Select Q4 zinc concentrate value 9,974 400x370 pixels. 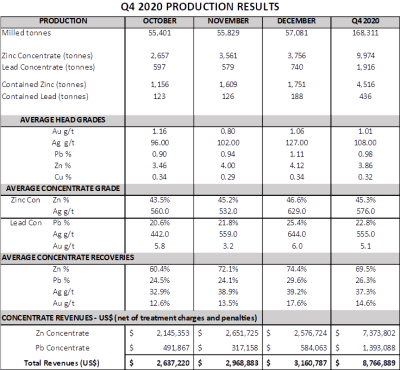365,56
